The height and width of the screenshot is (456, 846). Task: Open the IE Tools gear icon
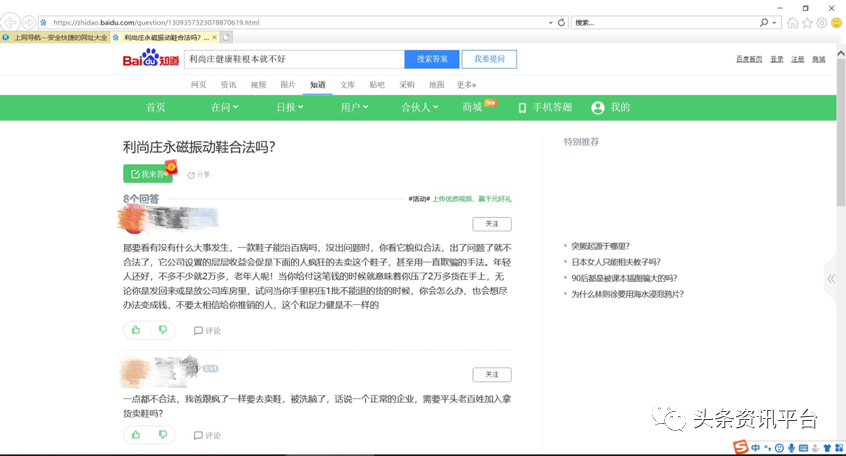822,23
